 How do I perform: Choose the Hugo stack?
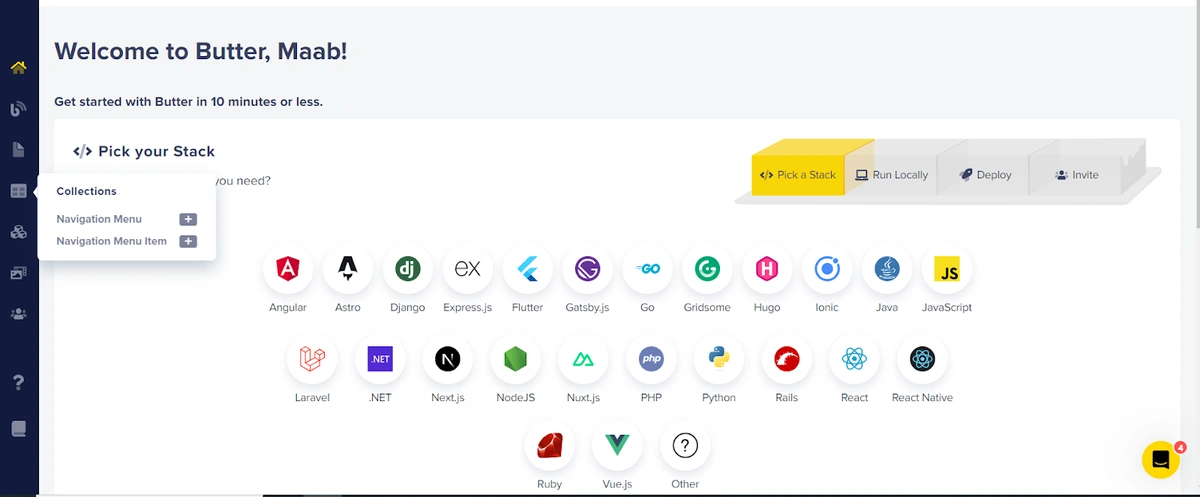767,269
